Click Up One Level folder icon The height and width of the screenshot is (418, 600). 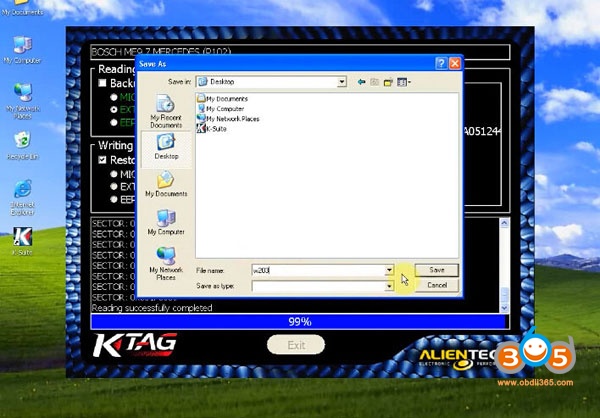pos(375,82)
